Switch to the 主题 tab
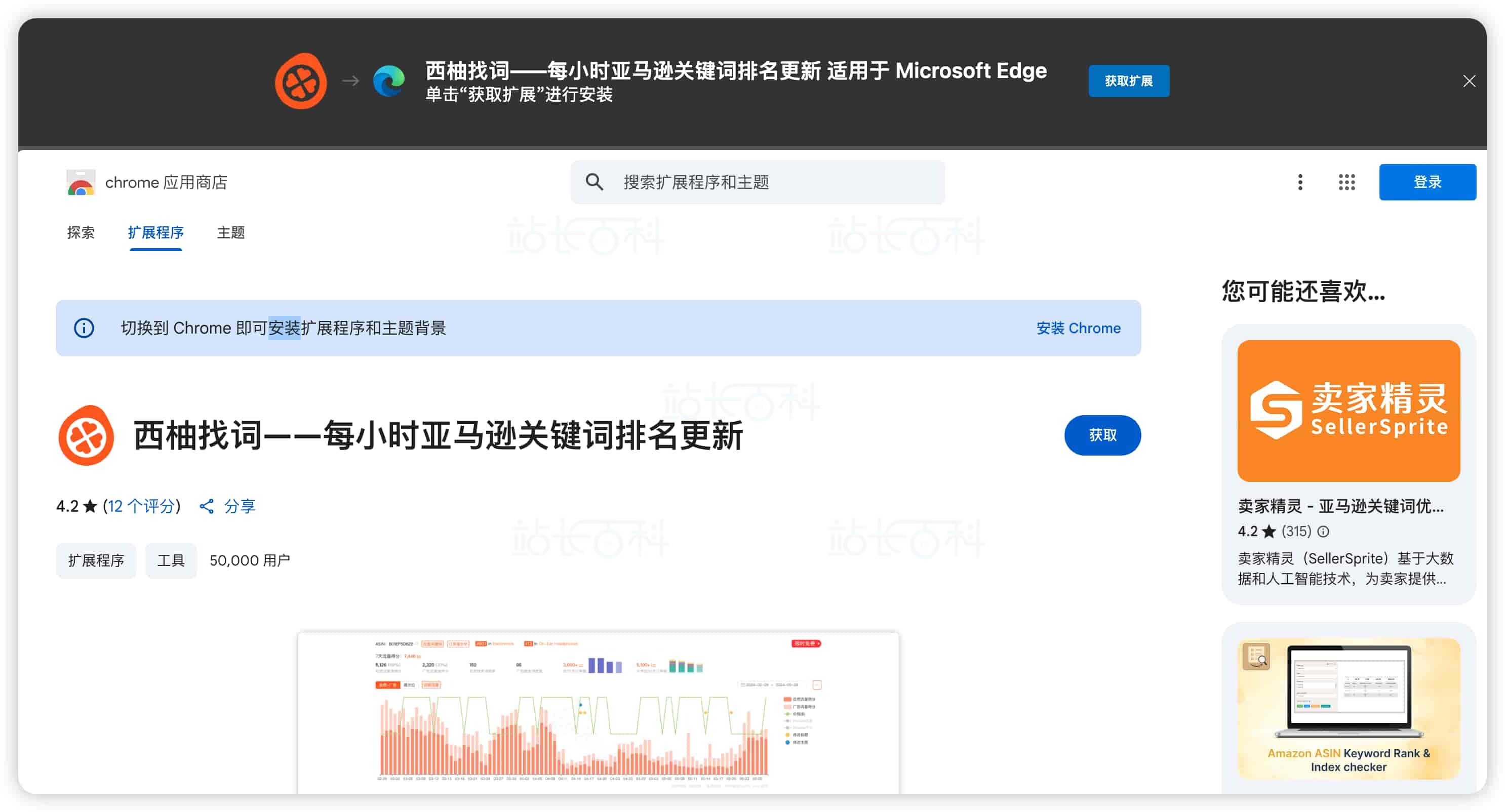This screenshot has width=1505, height=812. coord(231,232)
